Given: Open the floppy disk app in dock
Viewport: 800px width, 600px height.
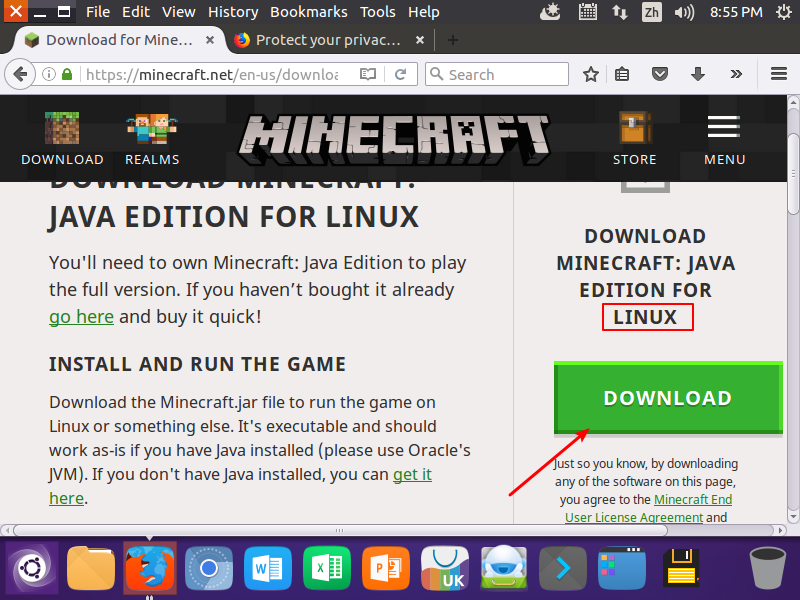Looking at the screenshot, I should pyautogui.click(x=681, y=568).
